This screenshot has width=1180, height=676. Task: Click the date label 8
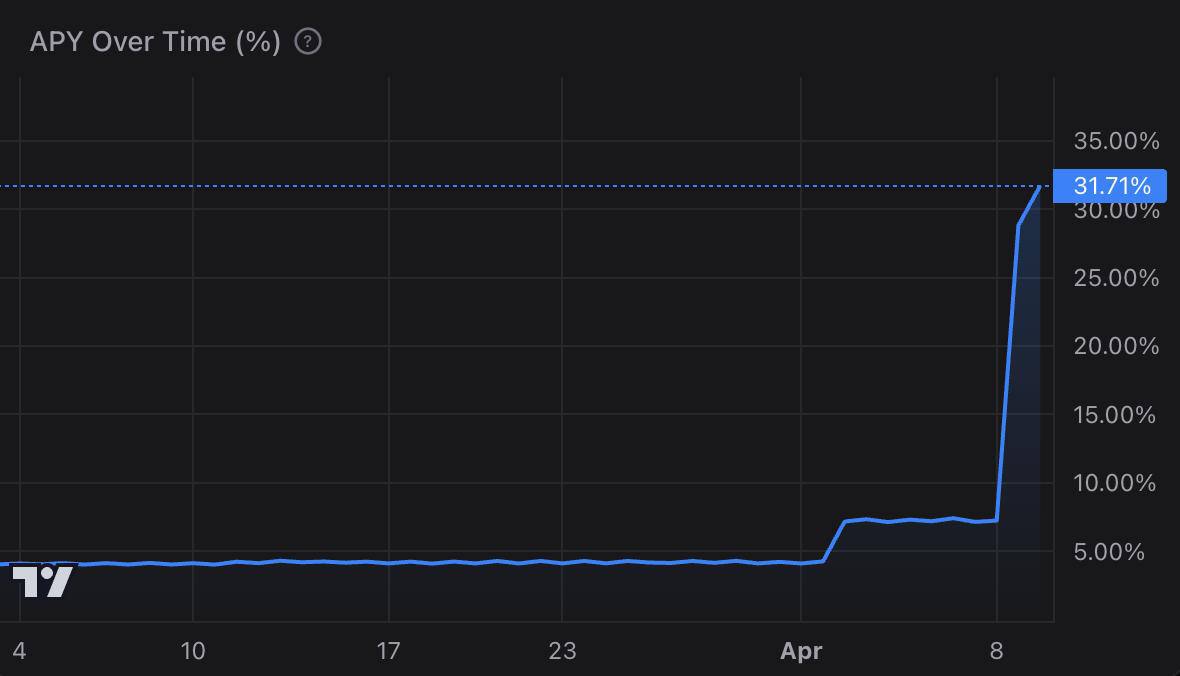pyautogui.click(x=996, y=650)
